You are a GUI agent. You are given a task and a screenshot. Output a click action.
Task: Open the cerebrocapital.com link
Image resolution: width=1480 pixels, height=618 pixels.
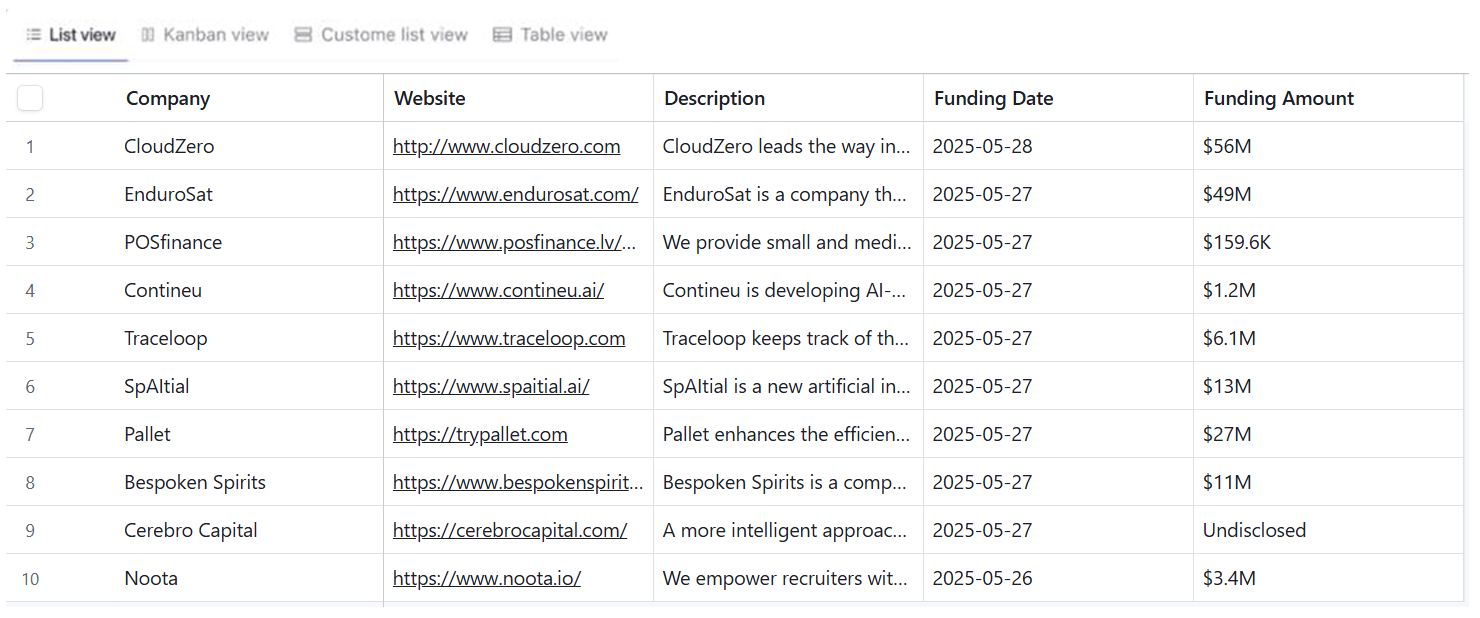point(509,530)
